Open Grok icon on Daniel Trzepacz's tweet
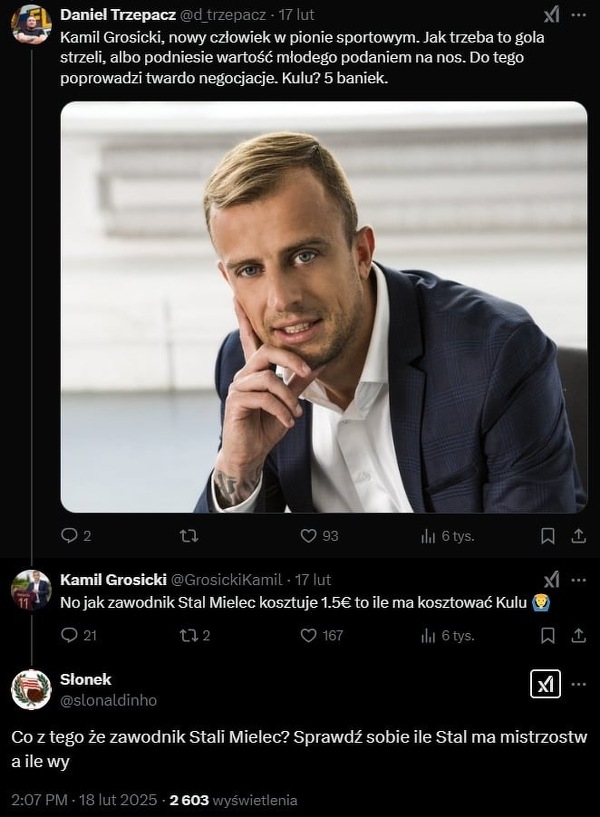The image size is (600, 817). click(x=551, y=15)
